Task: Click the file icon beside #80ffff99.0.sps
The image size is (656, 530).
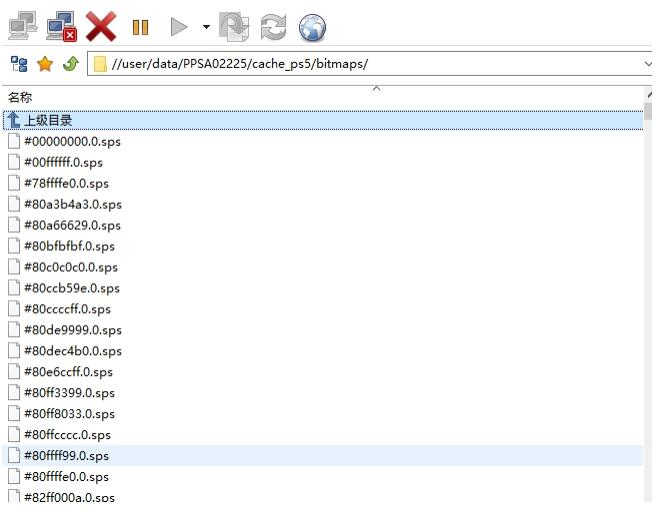Action: [x=14, y=455]
